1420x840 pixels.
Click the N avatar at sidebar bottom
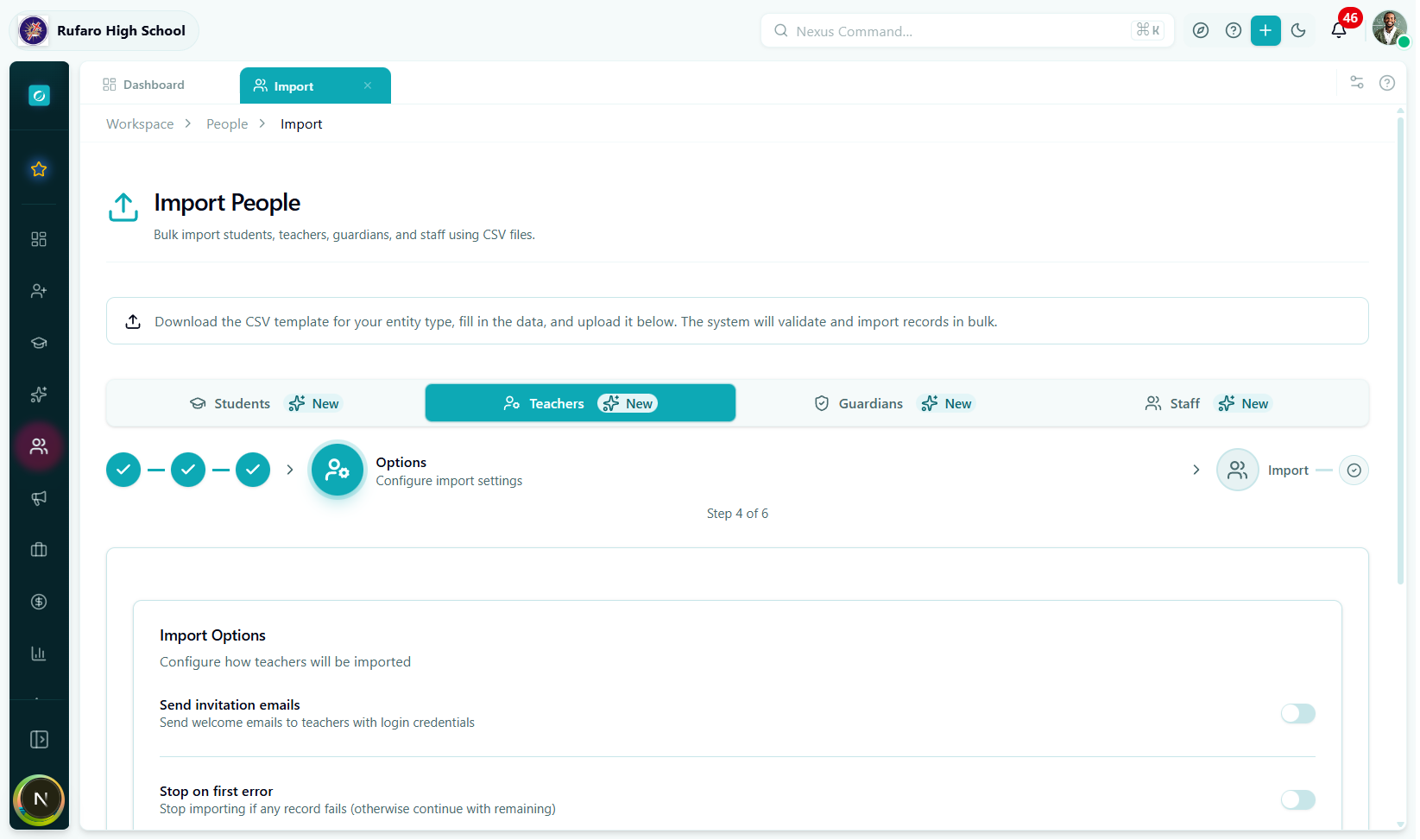(x=40, y=799)
